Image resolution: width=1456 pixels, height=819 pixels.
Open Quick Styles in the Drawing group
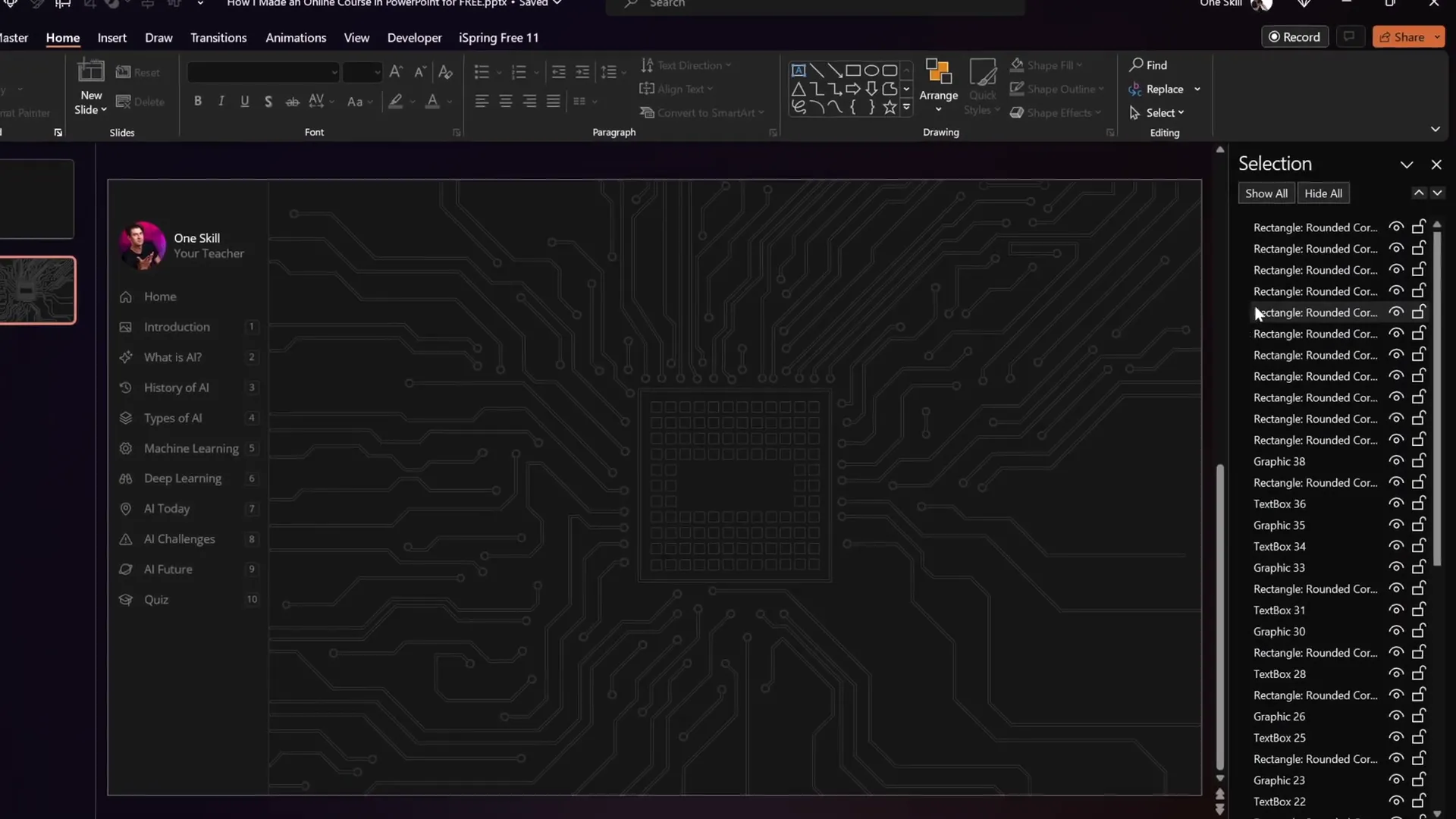[982, 86]
